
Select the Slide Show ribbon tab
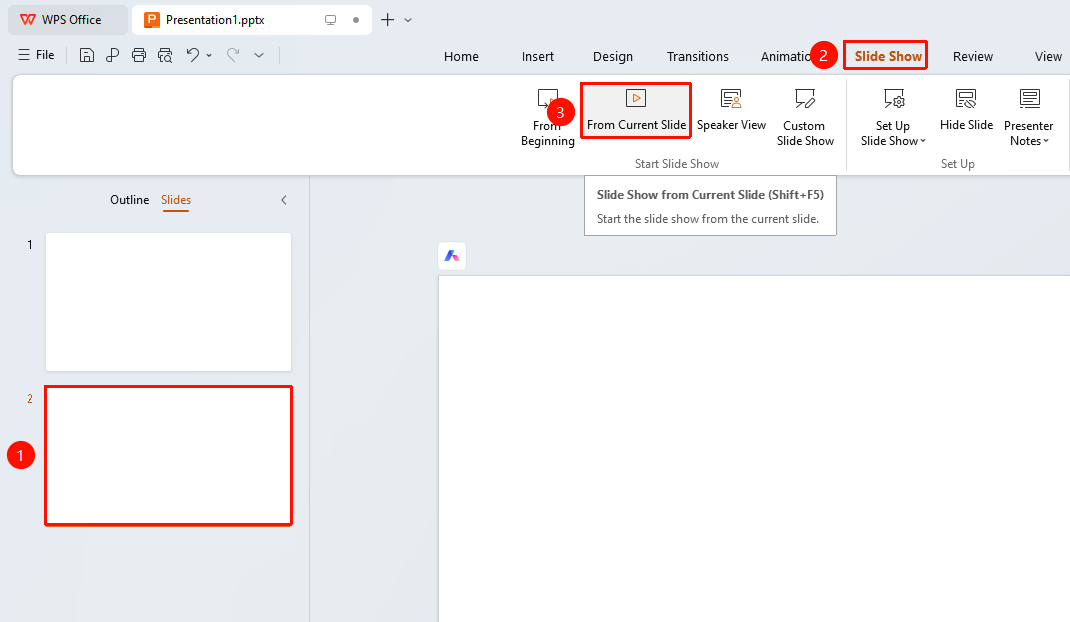[888, 56]
